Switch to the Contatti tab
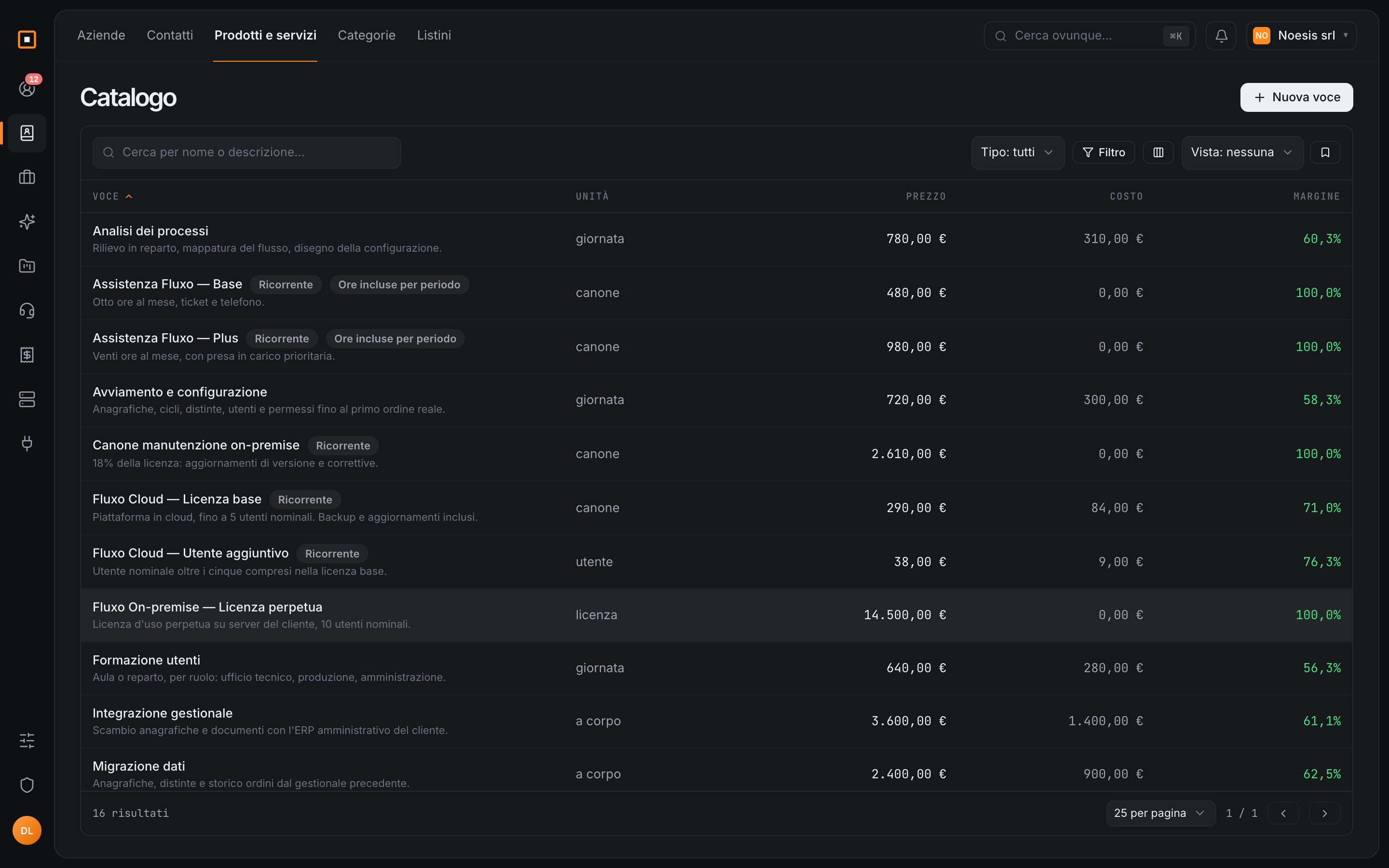 pyautogui.click(x=170, y=35)
